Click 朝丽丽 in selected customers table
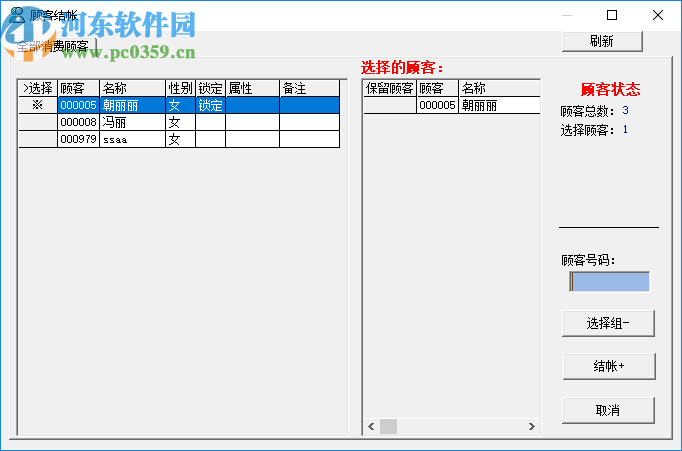 (x=499, y=105)
